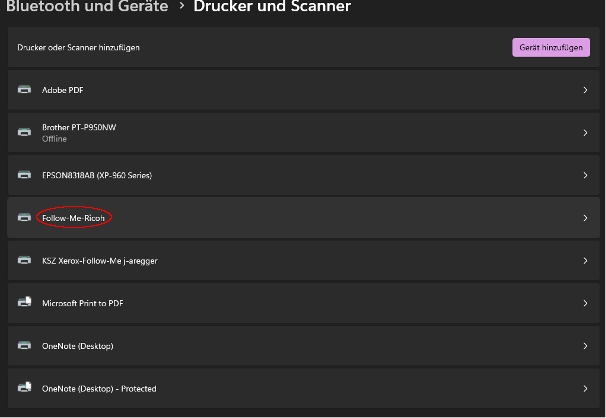Click the Brother PT-P950NW printer icon
Image resolution: width=606 pixels, height=418 pixels.
24,132
